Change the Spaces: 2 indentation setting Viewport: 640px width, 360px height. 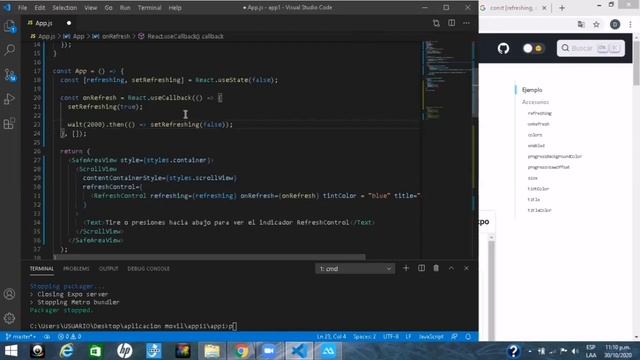364,337
